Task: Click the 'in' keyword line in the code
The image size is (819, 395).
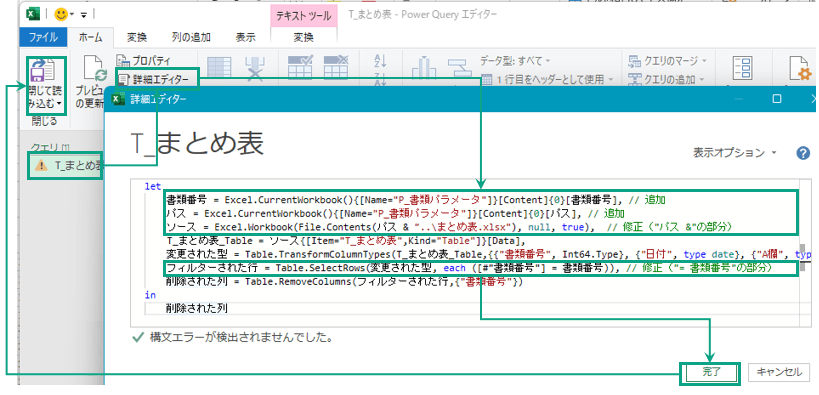Action: point(150,295)
